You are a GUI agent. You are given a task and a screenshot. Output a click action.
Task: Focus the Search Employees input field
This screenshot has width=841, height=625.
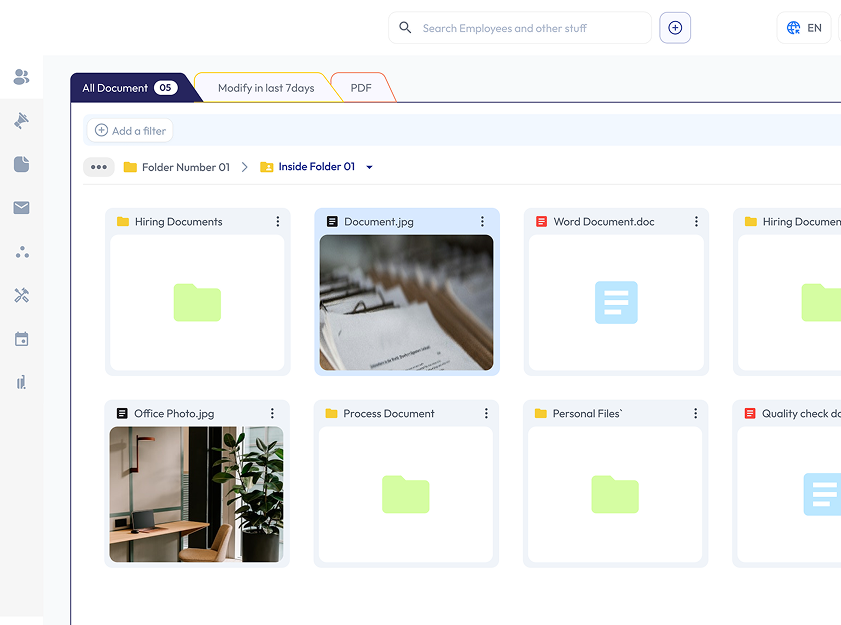pyautogui.click(x=520, y=28)
